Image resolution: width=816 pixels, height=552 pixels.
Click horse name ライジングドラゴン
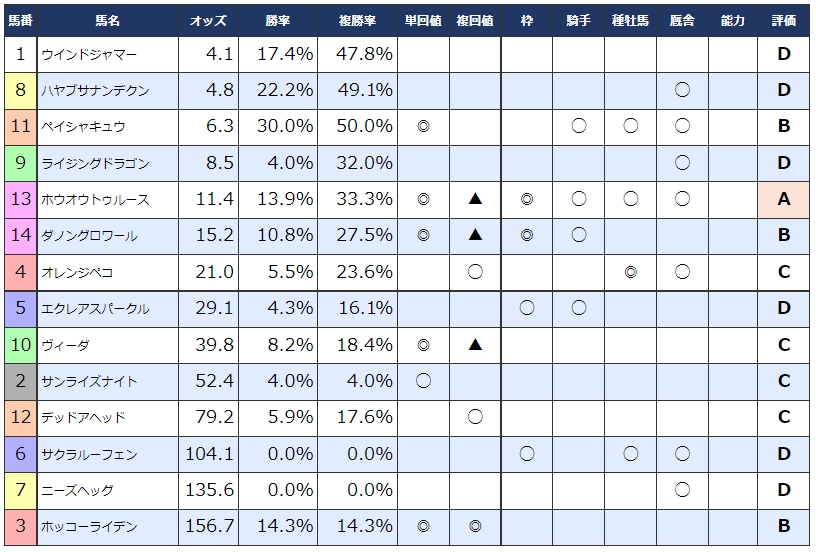pos(95,163)
